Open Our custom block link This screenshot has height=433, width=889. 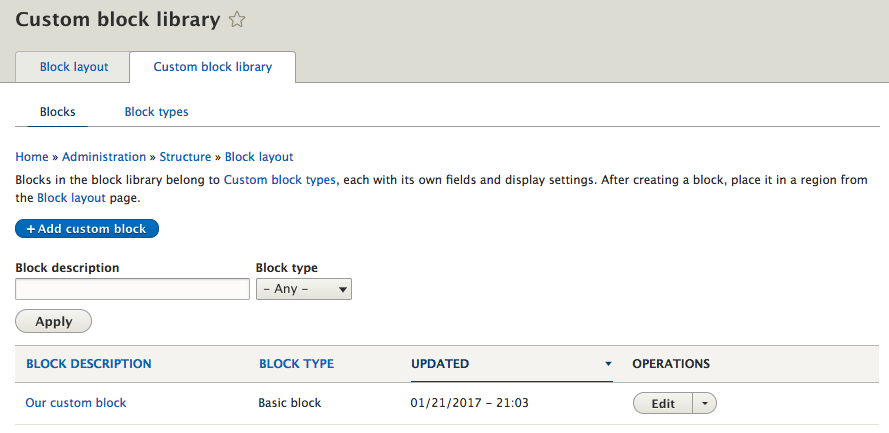(x=76, y=403)
